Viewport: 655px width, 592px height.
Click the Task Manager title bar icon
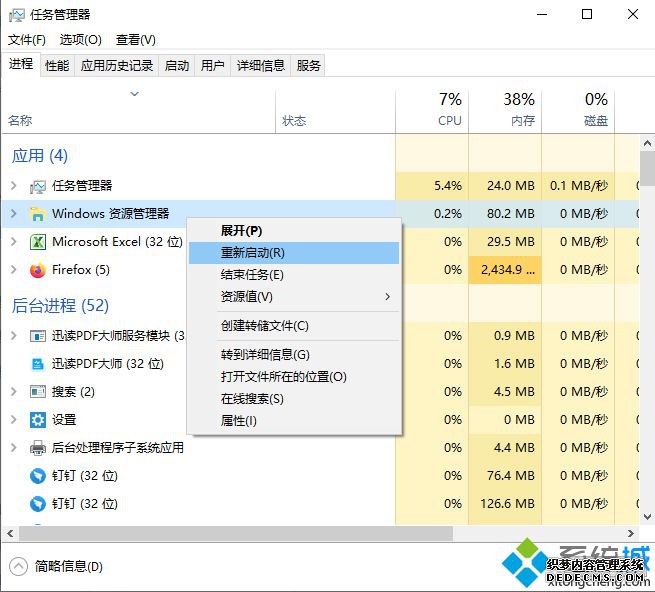[17, 15]
